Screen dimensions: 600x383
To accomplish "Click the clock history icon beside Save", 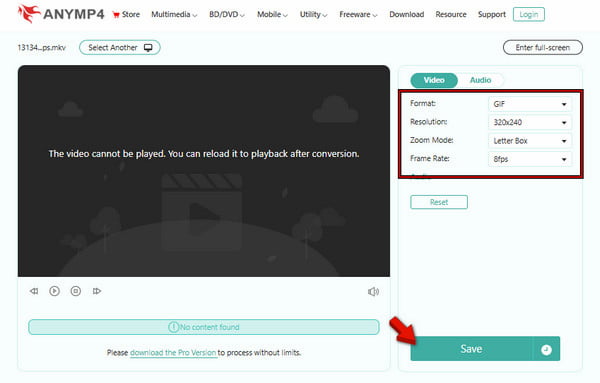I will coord(546,349).
